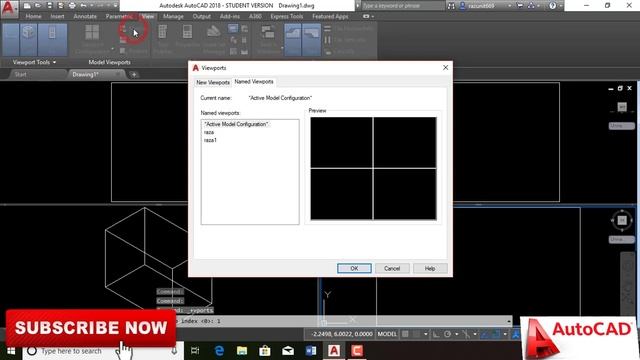Open the Express Tools ribbon tab
This screenshot has height=360, width=640.
[x=287, y=16]
